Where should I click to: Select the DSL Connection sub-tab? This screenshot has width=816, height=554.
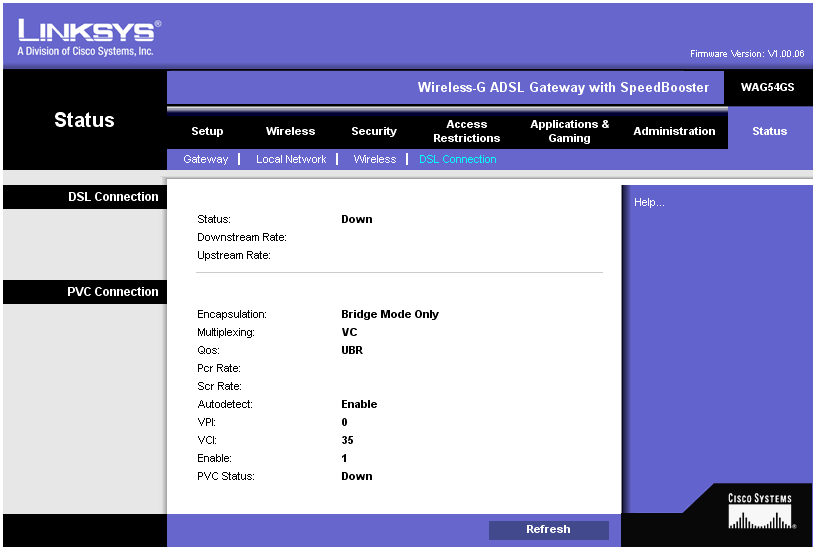pos(457,159)
